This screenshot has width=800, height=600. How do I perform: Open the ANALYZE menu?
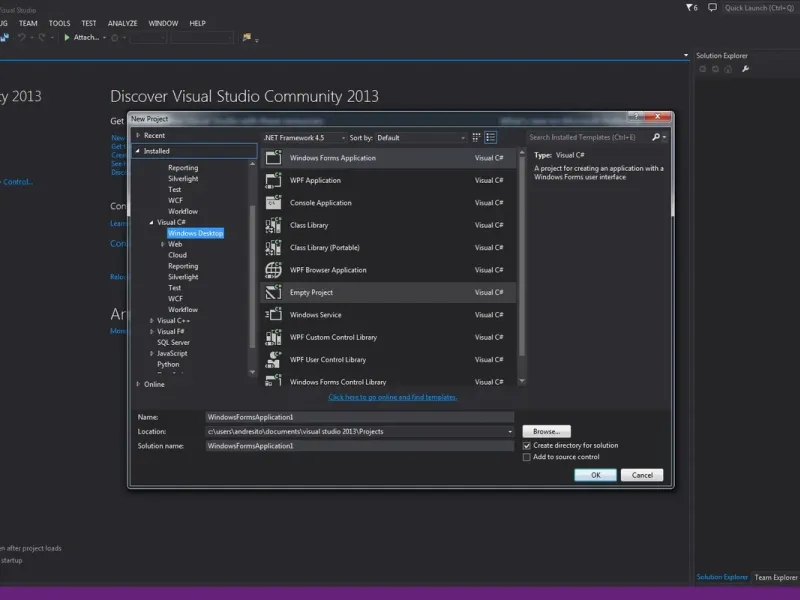pyautogui.click(x=122, y=23)
